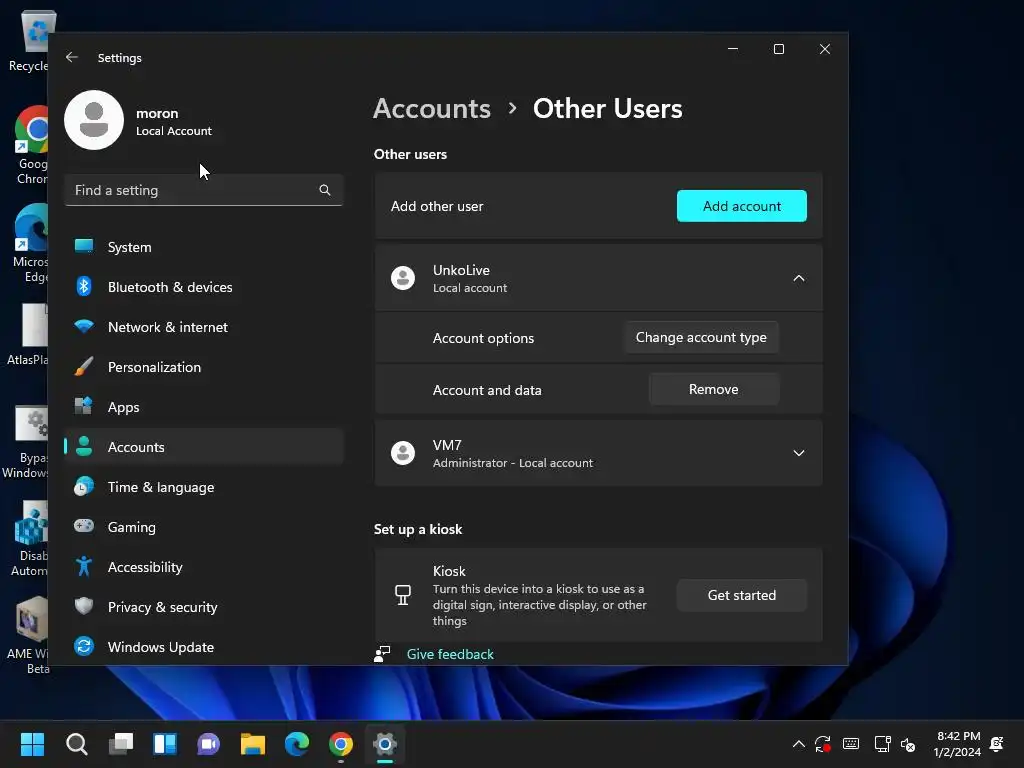Click the Add account button
The width and height of the screenshot is (1024, 768).
pyautogui.click(x=741, y=206)
